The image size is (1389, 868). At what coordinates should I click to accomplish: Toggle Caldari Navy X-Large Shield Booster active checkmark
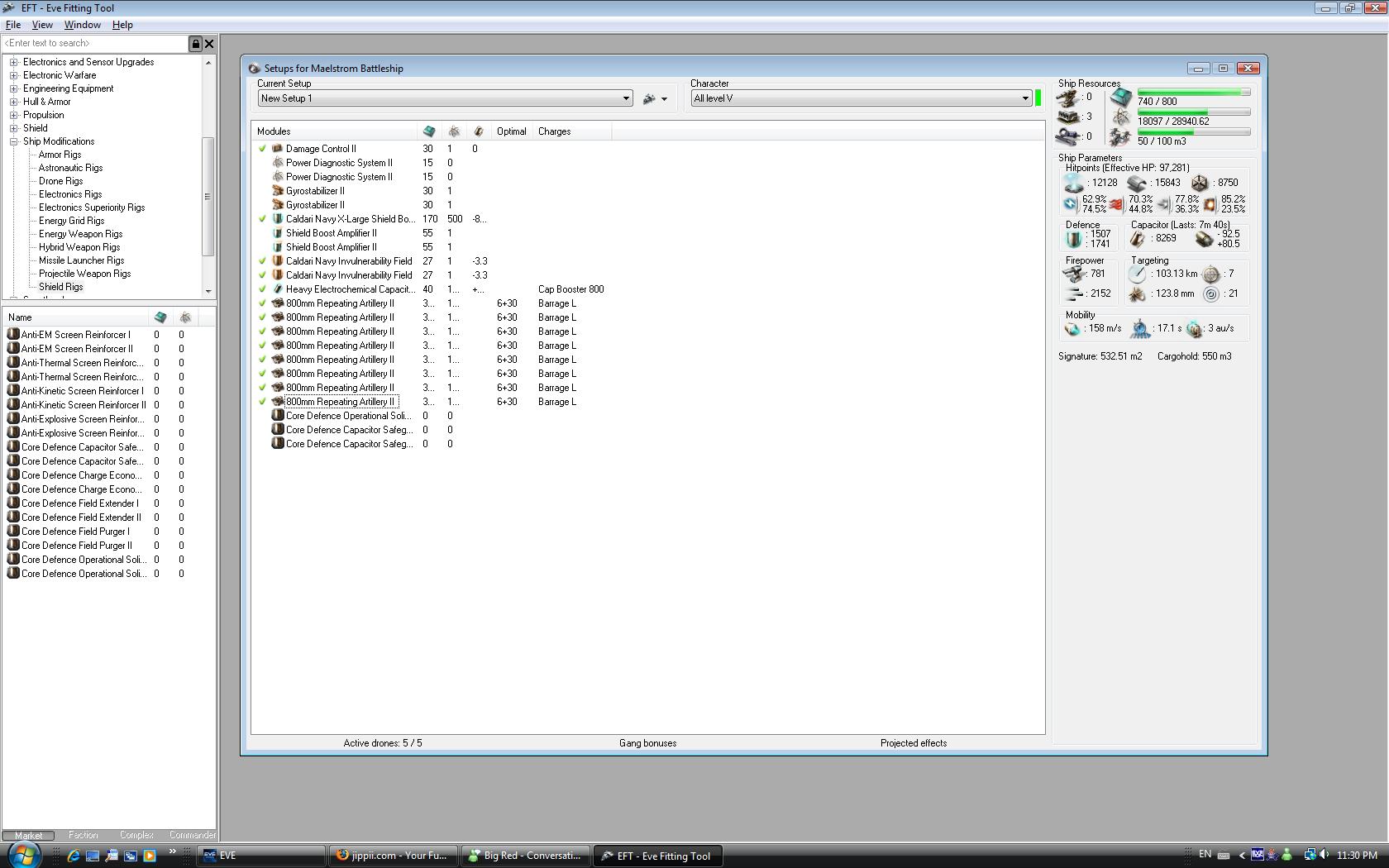click(x=263, y=219)
